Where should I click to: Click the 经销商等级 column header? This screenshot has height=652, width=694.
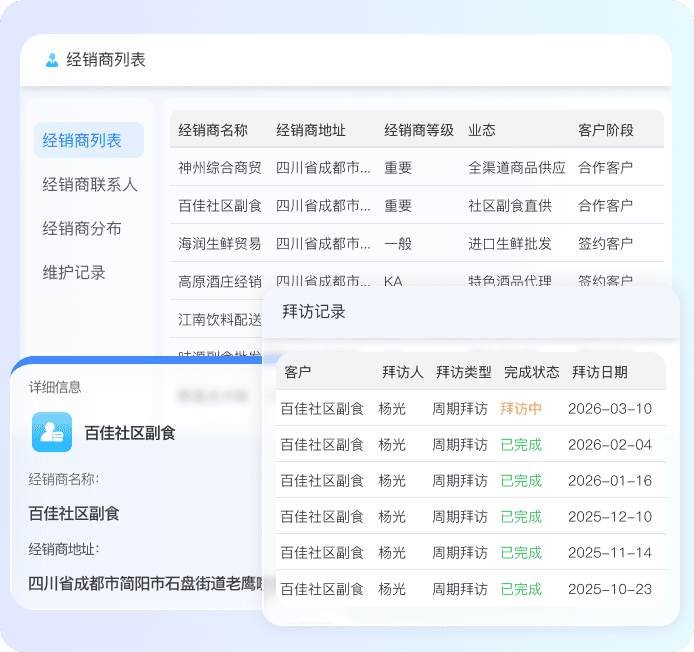419,130
